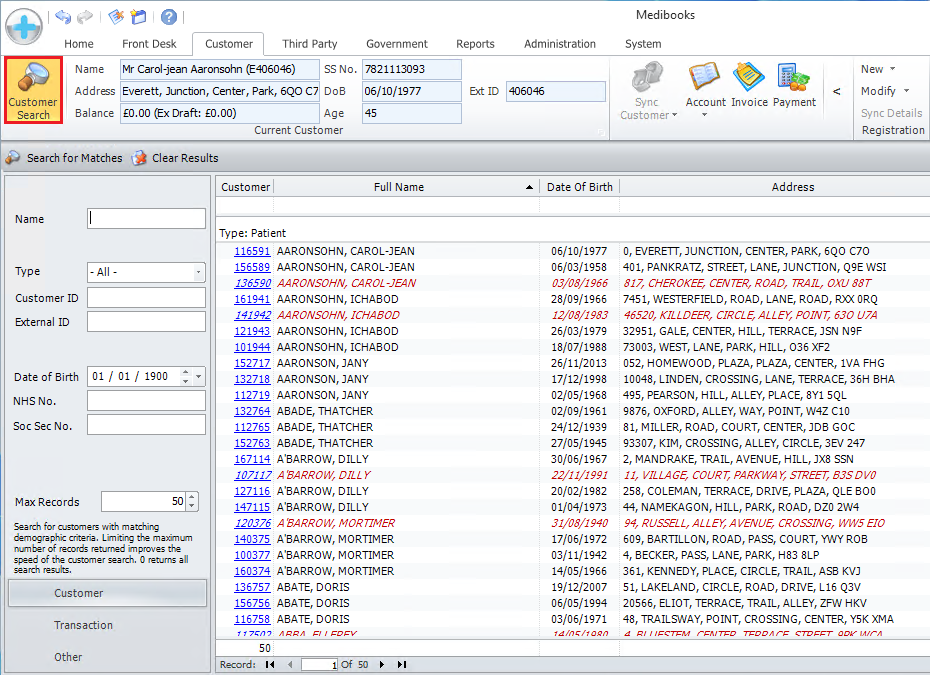Screen dimensions: 930x675
Task: Click Clear Results
Action: (175, 158)
